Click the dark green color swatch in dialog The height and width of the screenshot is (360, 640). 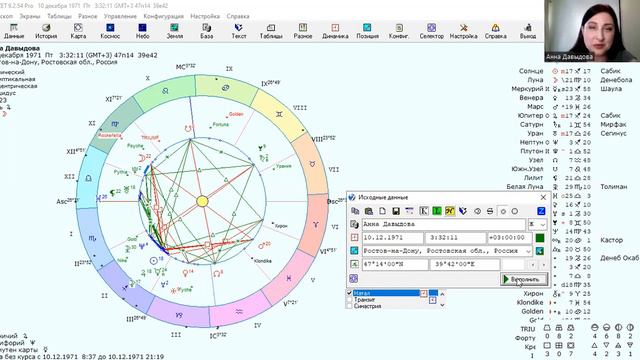point(540,238)
